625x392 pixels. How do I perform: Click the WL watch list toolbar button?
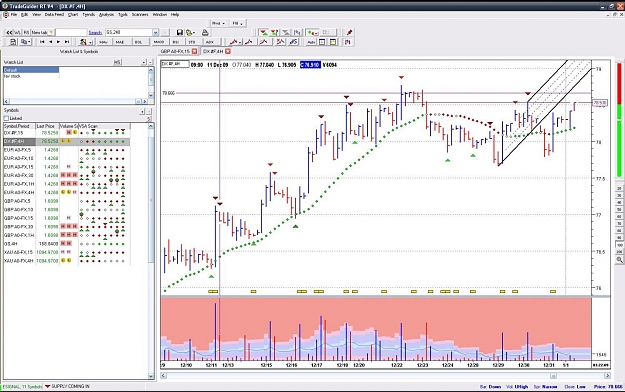pyautogui.click(x=18, y=32)
